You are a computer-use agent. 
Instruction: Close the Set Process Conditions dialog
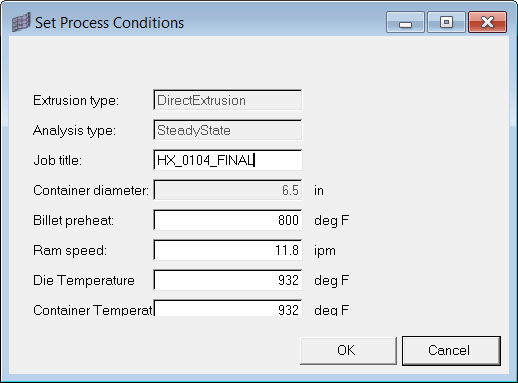[x=487, y=22]
